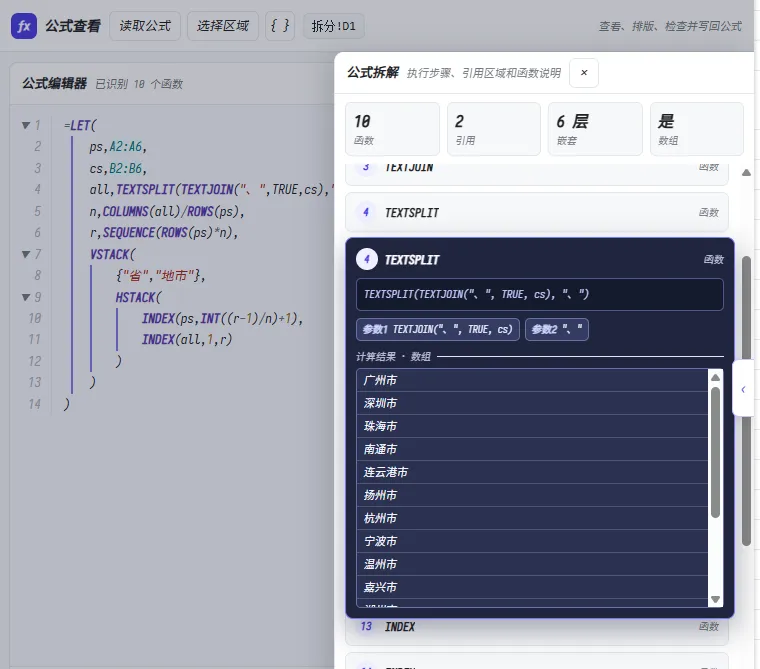Select 南通市 in the result list
760x669 pixels.
click(532, 449)
